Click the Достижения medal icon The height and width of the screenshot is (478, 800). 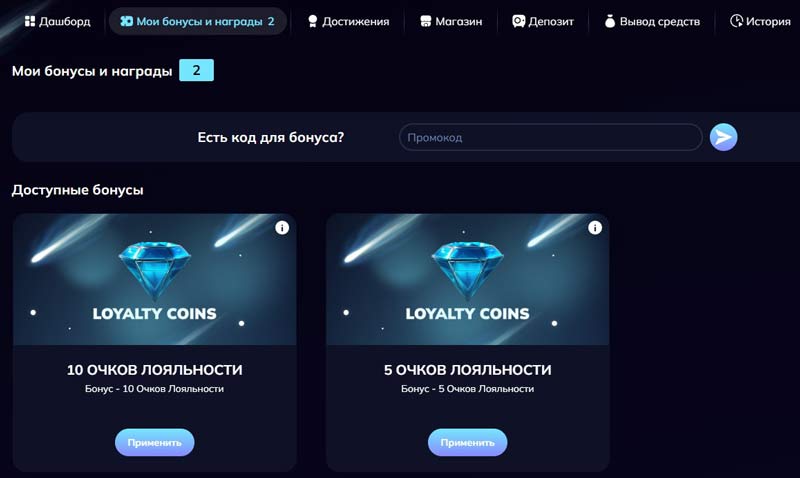pyautogui.click(x=313, y=21)
